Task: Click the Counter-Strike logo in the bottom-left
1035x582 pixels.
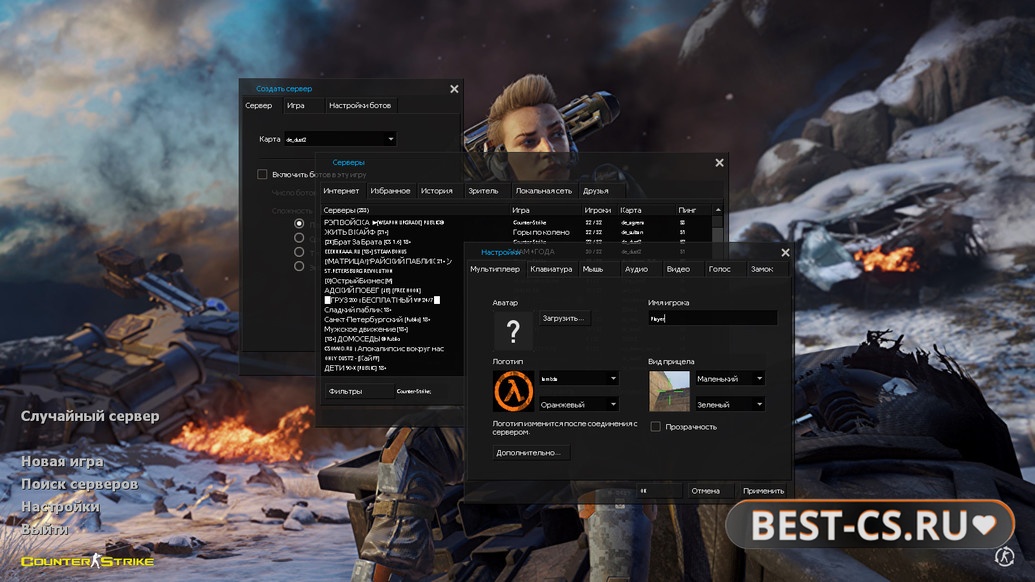Action: [87, 561]
